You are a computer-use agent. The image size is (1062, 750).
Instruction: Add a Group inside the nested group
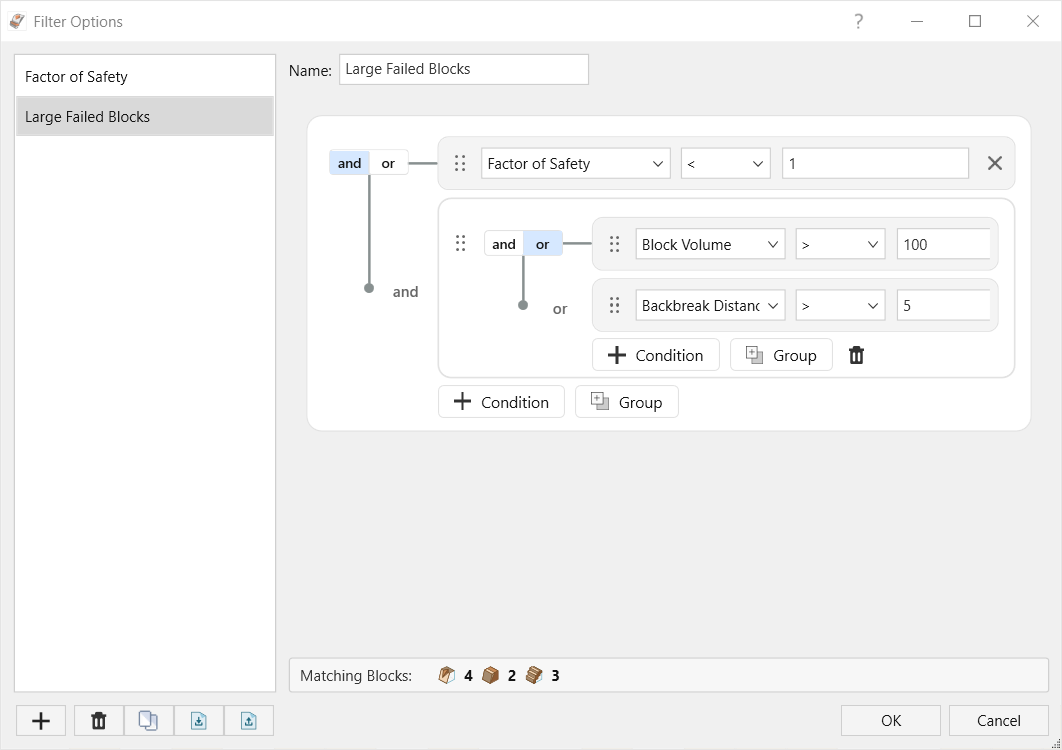click(781, 355)
